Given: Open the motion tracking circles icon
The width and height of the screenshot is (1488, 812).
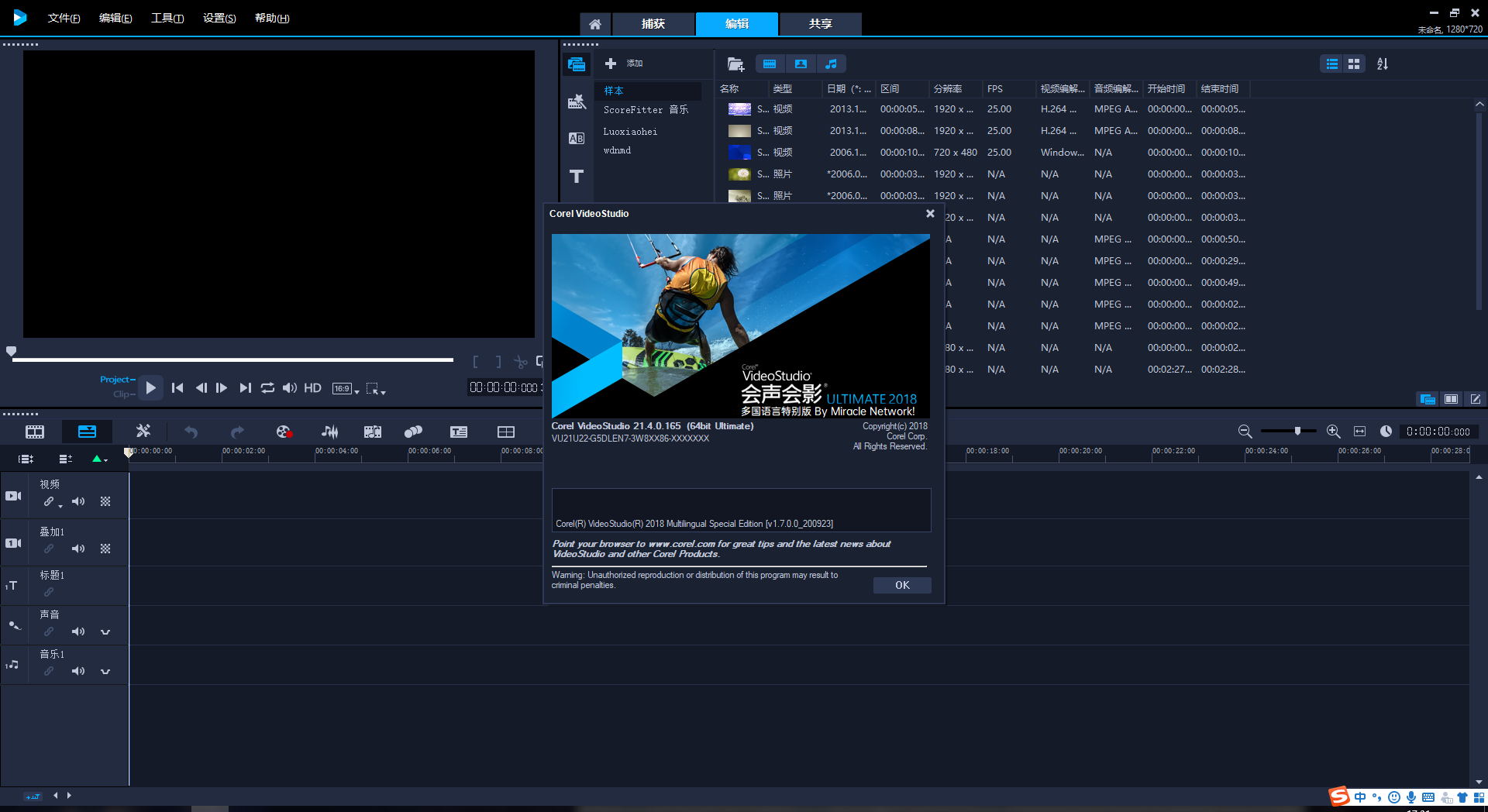Looking at the screenshot, I should point(414,432).
